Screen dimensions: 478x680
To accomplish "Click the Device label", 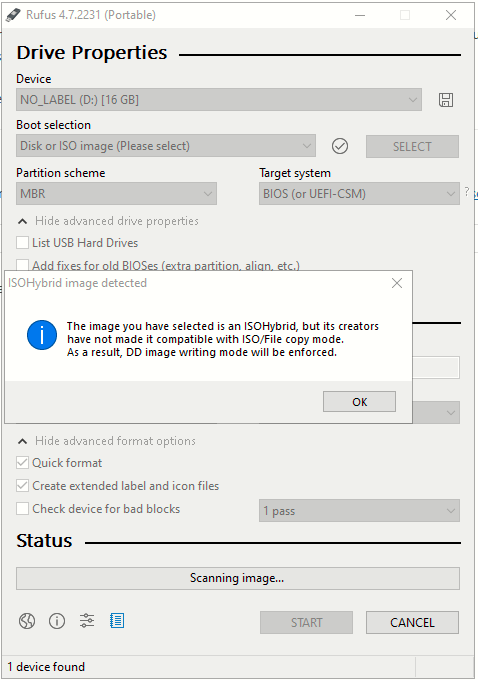I will pos(34,79).
